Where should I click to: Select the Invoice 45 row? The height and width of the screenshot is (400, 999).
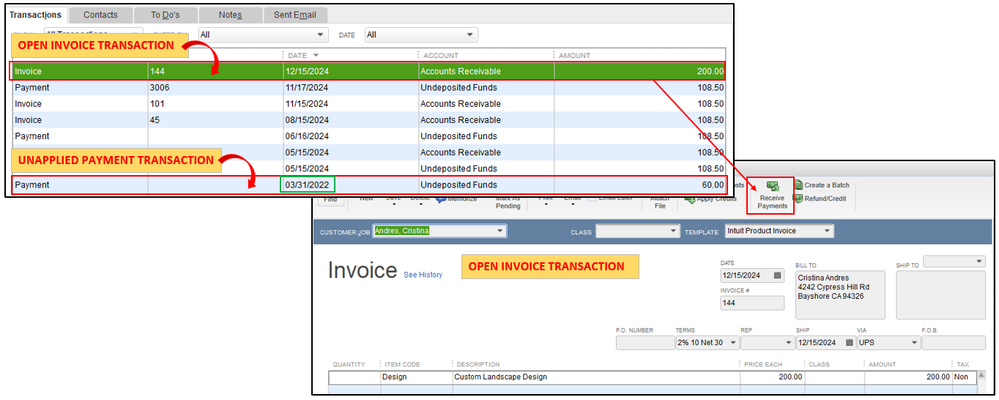[x=368, y=120]
